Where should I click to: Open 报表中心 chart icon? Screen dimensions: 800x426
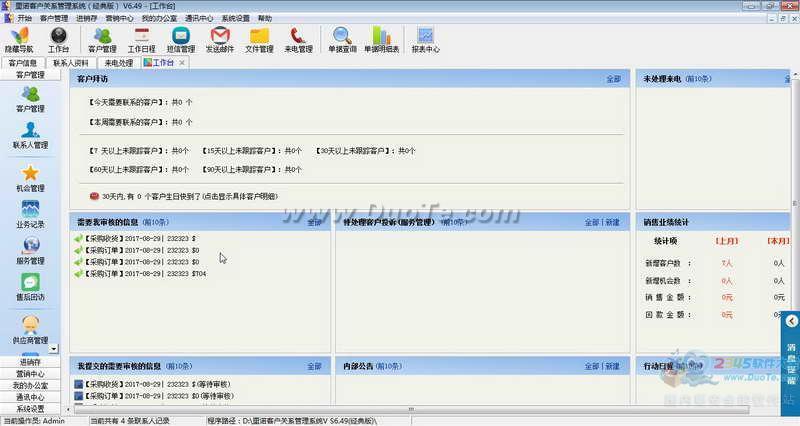pos(426,40)
